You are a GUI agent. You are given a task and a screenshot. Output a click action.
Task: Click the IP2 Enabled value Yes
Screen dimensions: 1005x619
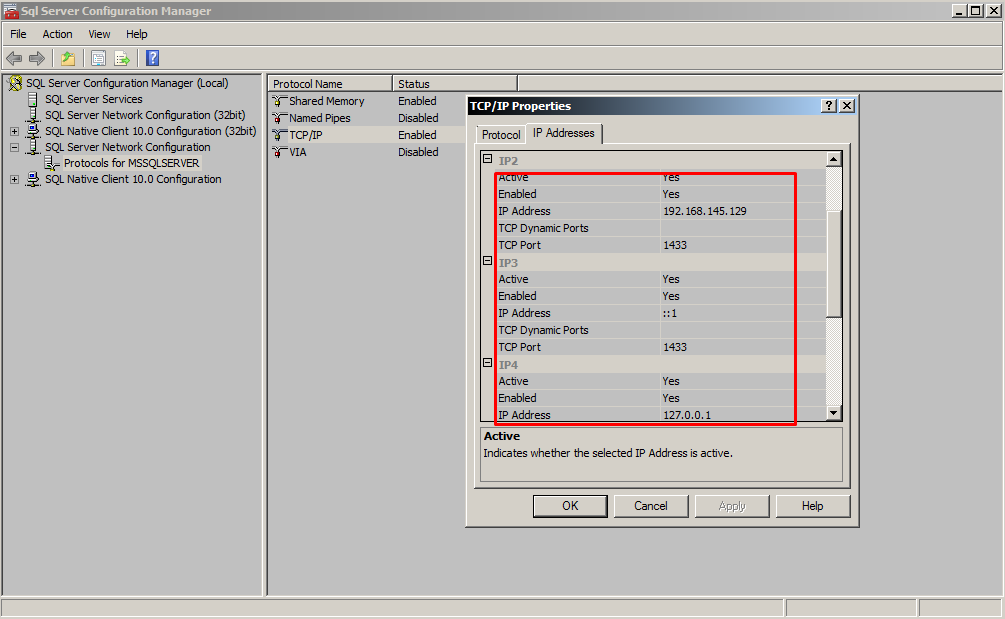671,194
